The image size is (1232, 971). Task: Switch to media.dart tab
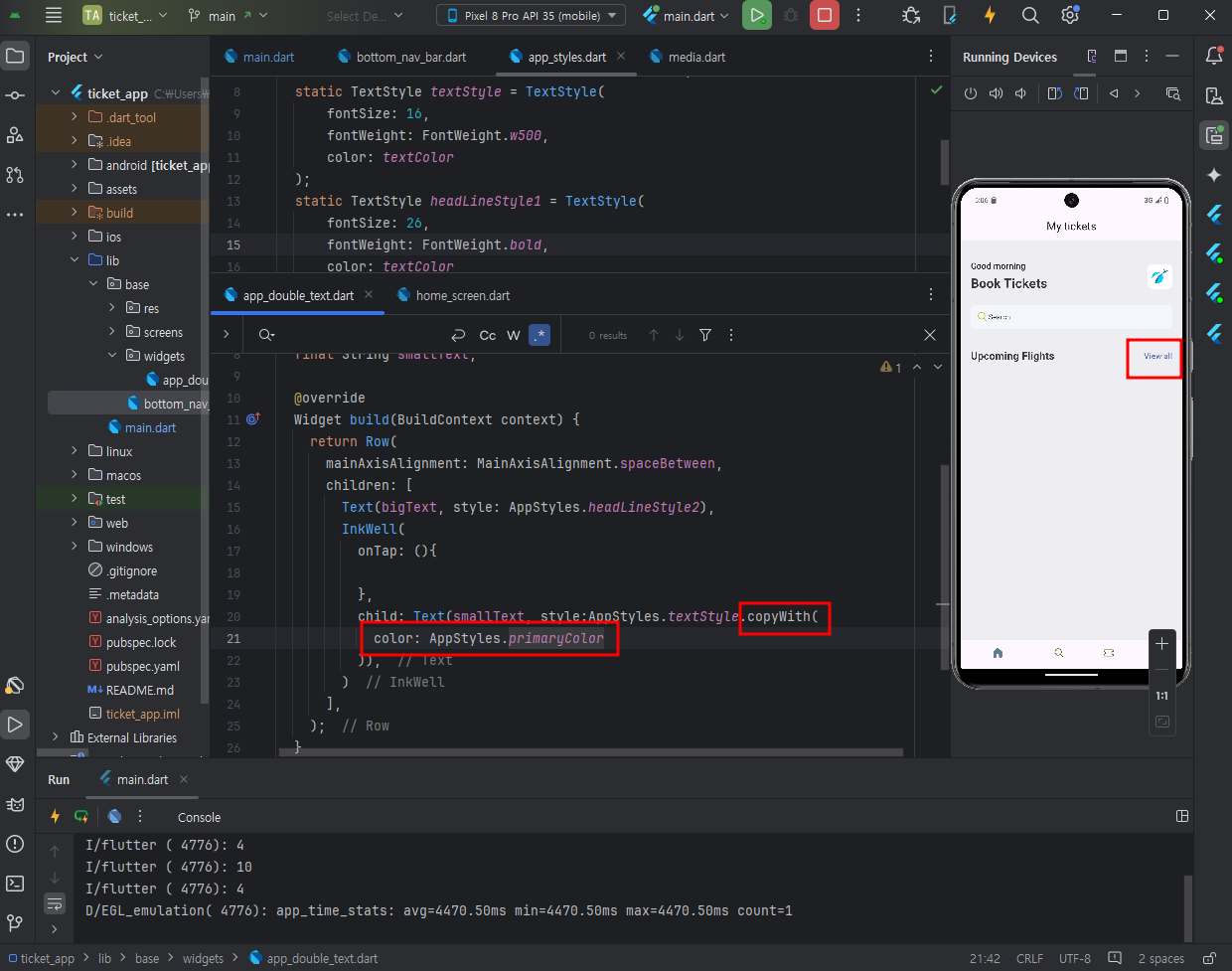687,57
